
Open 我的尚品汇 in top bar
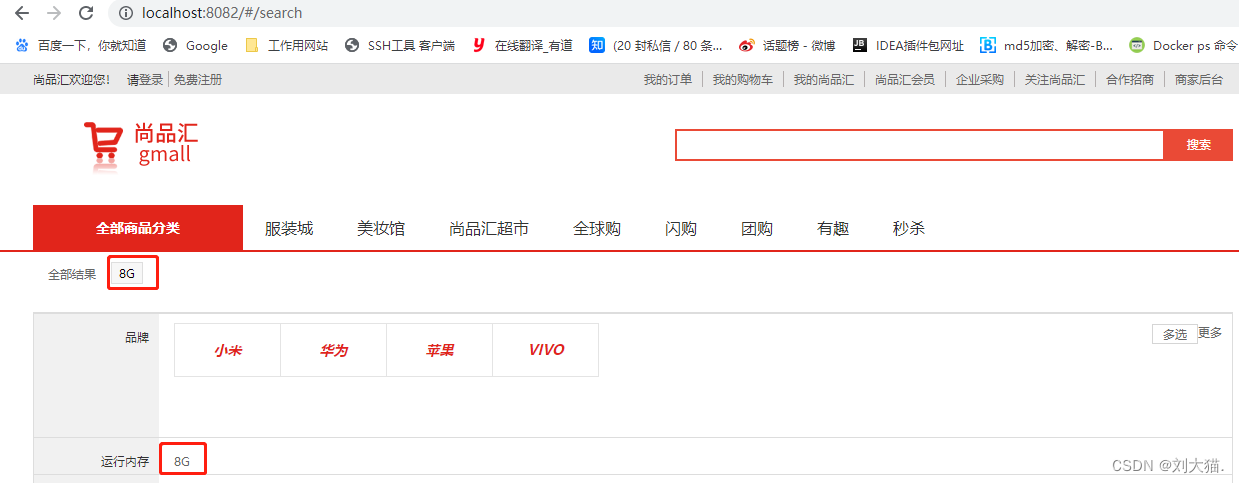pyautogui.click(x=823, y=80)
